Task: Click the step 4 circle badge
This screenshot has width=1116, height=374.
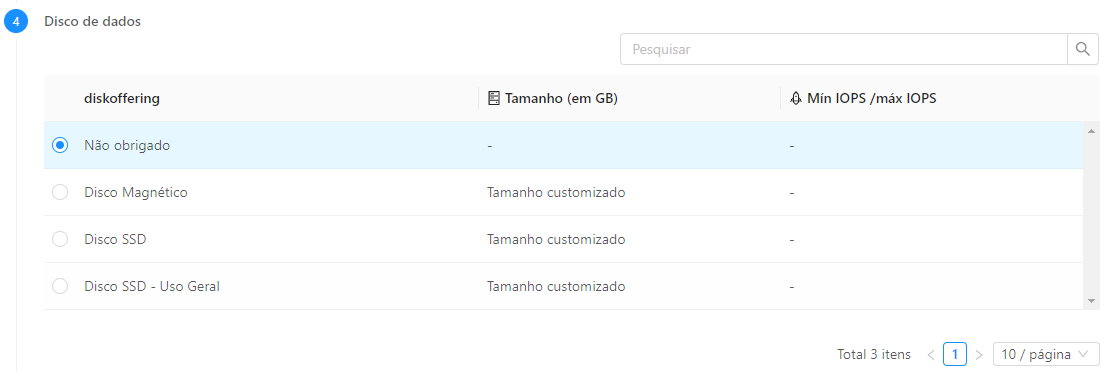Action: pos(16,21)
